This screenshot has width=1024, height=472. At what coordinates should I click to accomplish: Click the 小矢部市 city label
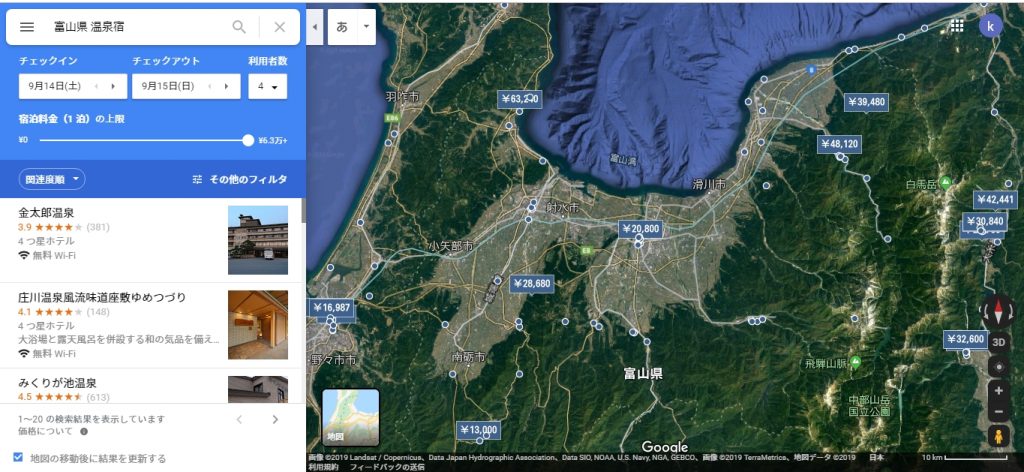(451, 246)
